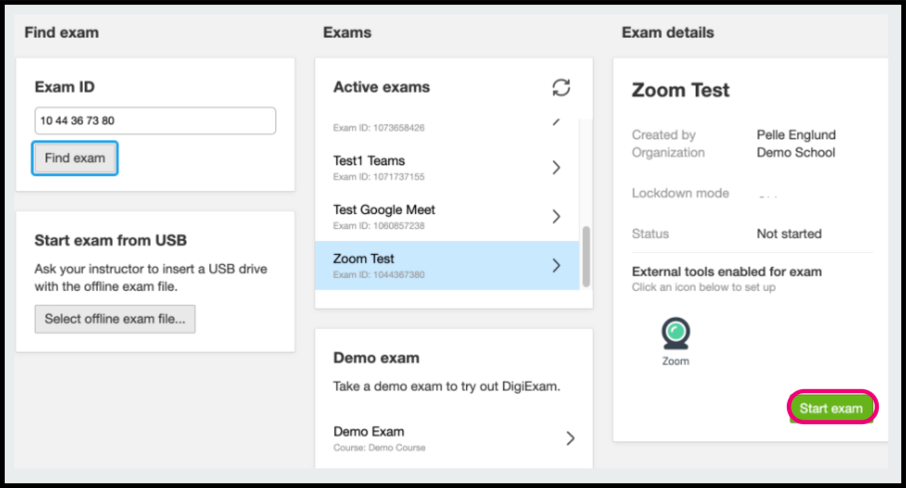Image resolution: width=906 pixels, height=488 pixels.
Task: Focus the Exam ID input field
Action: (155, 121)
